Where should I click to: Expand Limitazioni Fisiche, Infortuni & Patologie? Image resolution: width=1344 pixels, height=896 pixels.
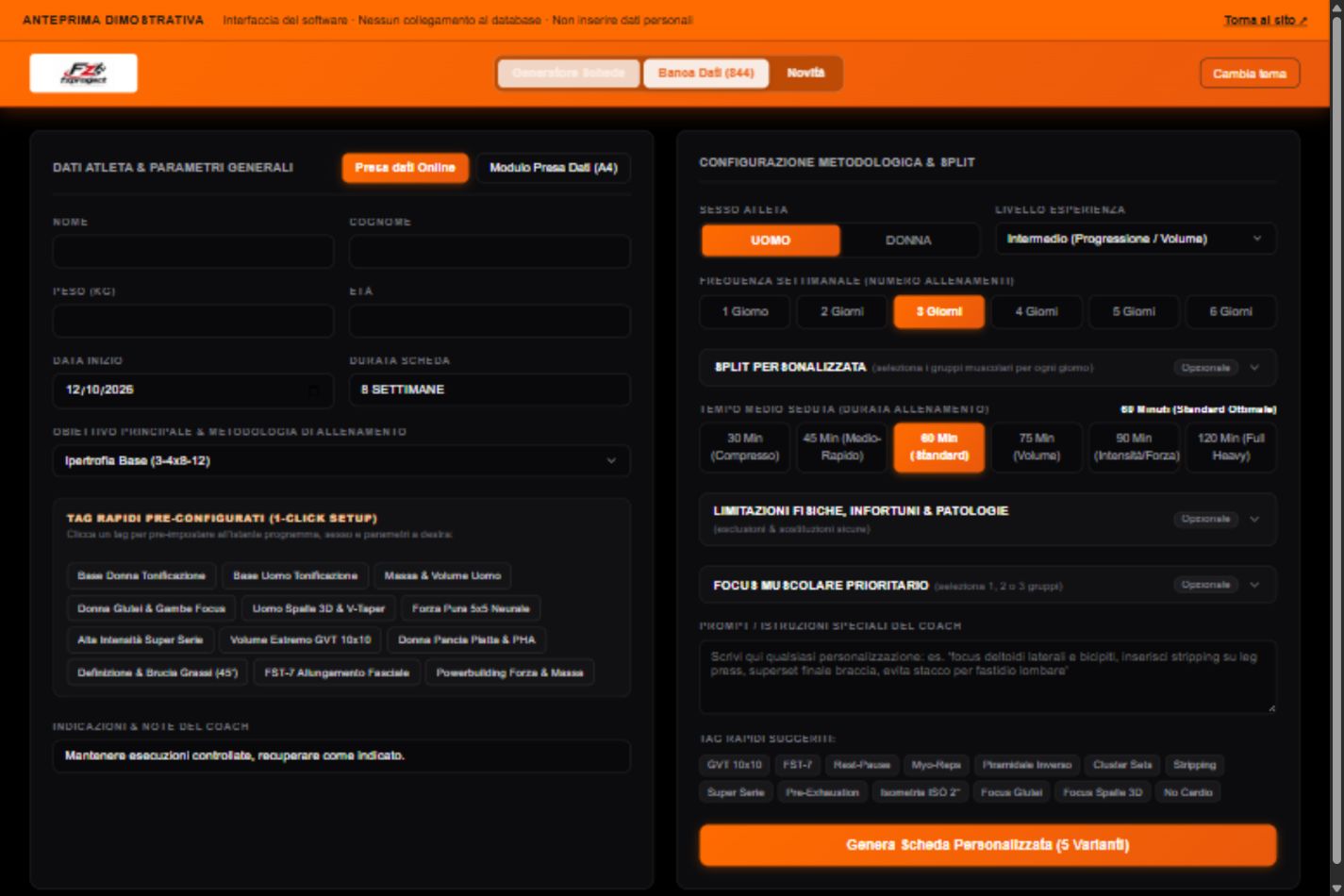[x=987, y=519]
